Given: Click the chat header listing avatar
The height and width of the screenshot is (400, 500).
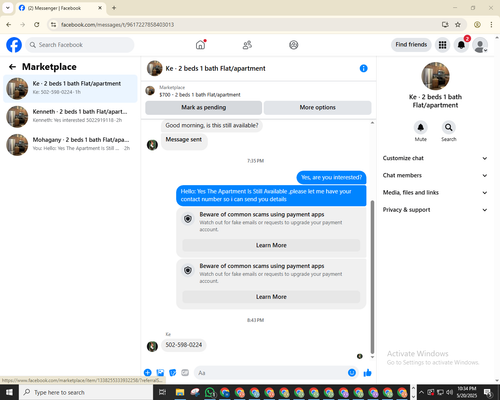Looking at the screenshot, I should pyautogui.click(x=155, y=68).
